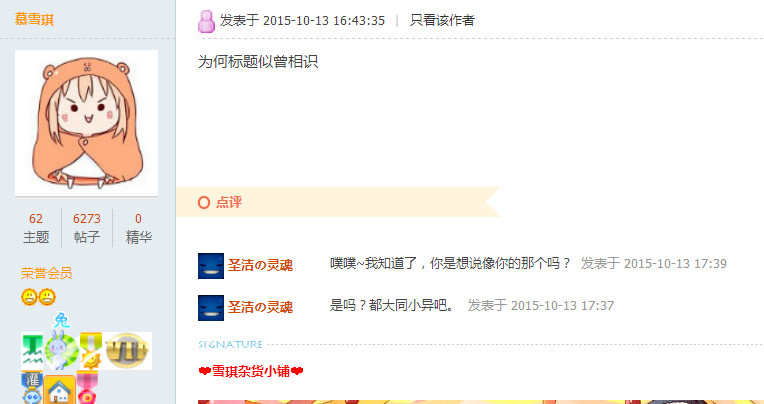This screenshot has width=764, height=404.
Task: Click the rabbit 兔 medal icon
Action: pyautogui.click(x=61, y=345)
